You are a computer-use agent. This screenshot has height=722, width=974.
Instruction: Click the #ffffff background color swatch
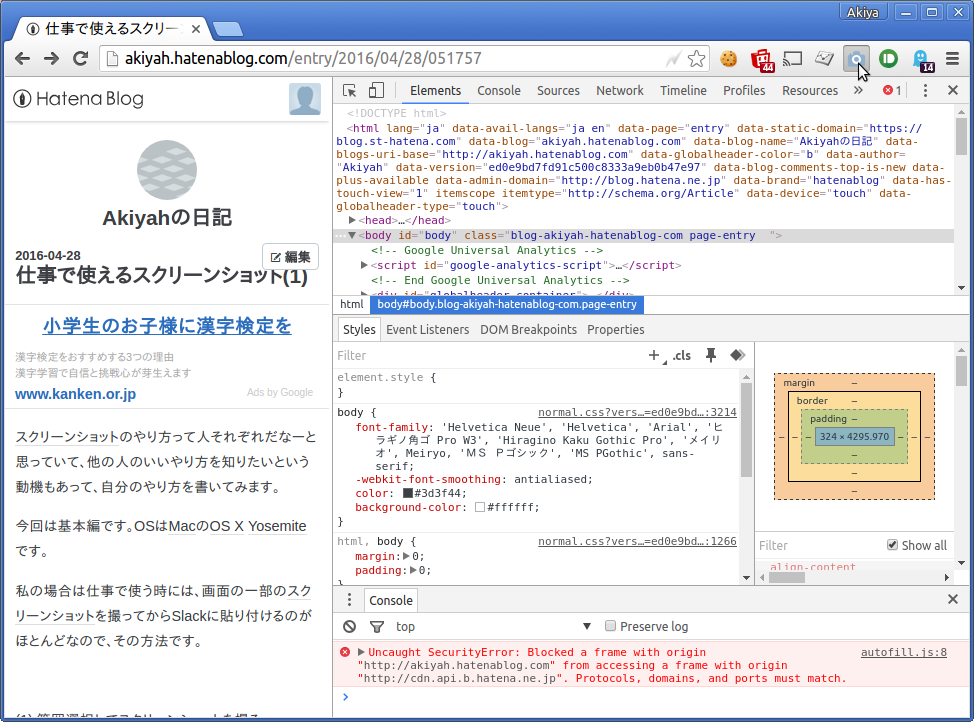pyautogui.click(x=480, y=507)
